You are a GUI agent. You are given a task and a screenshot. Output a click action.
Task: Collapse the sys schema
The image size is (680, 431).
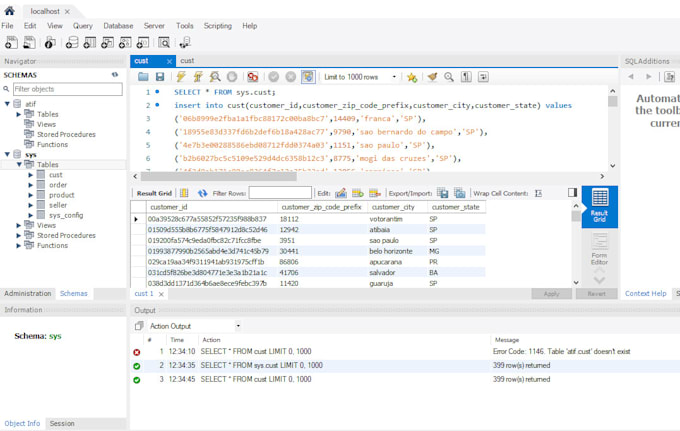7,154
